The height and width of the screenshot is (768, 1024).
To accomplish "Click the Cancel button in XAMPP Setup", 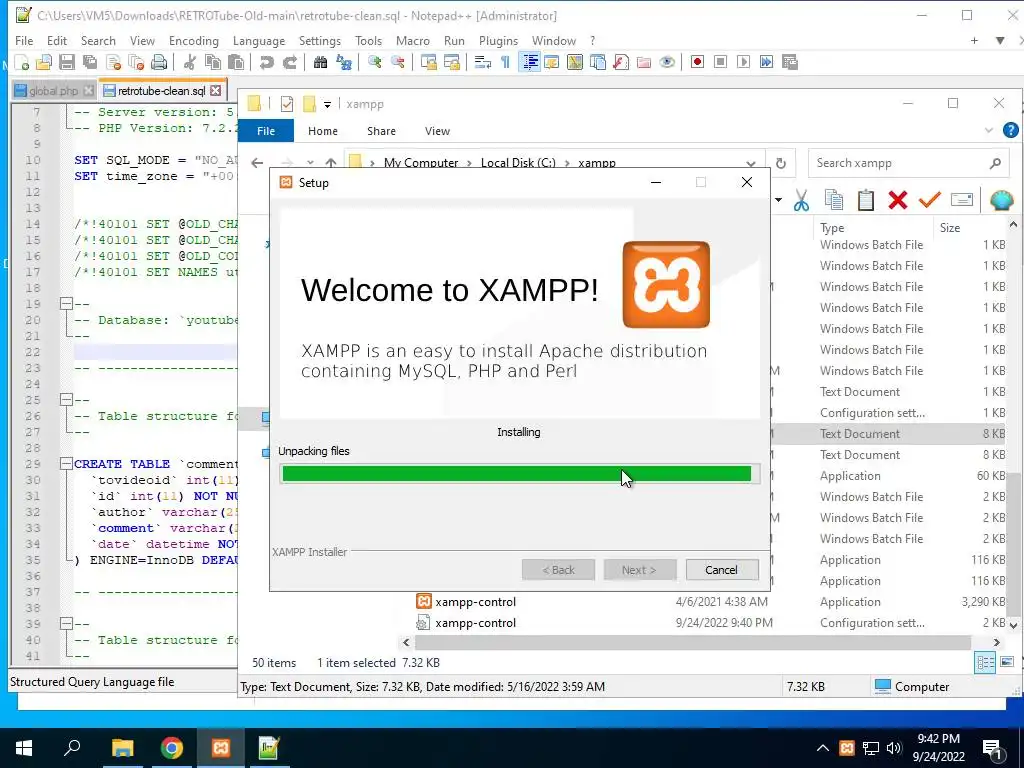I will point(722,570).
